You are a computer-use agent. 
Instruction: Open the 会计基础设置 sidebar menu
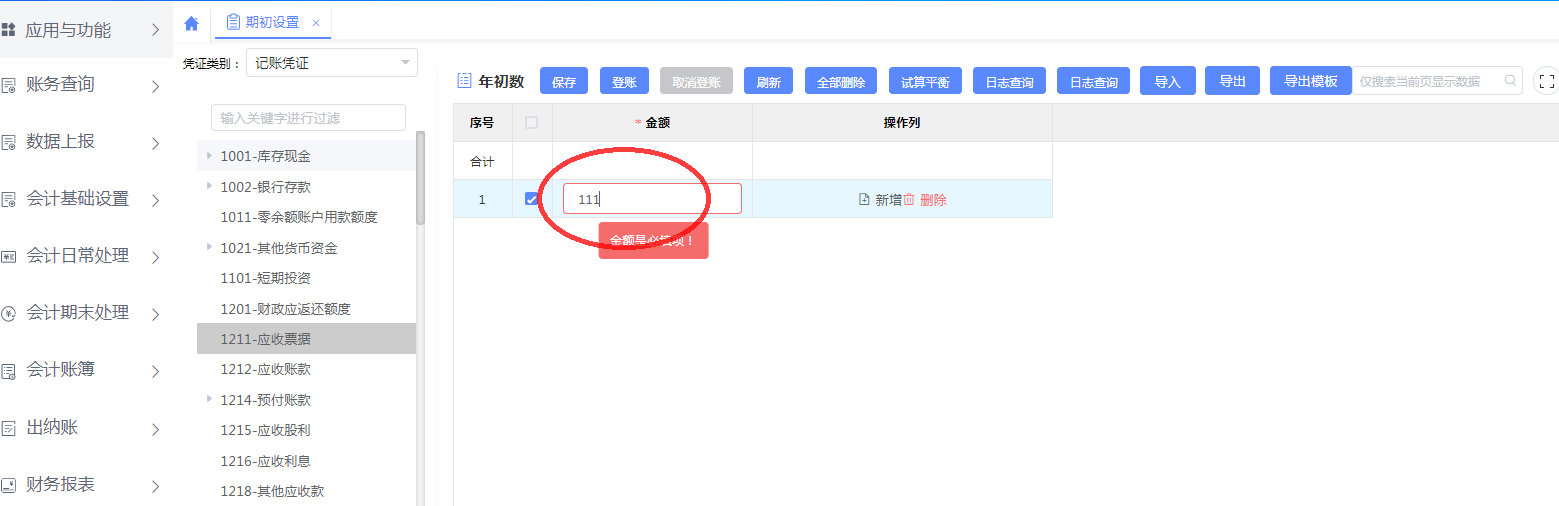click(x=155, y=200)
